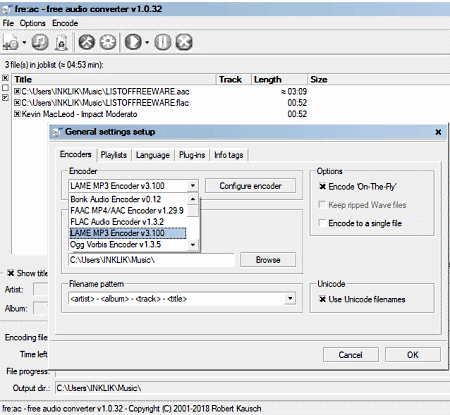This screenshot has width=450, height=415.
Task: Collapse the Encoder combo box arrow
Action: click(x=193, y=186)
